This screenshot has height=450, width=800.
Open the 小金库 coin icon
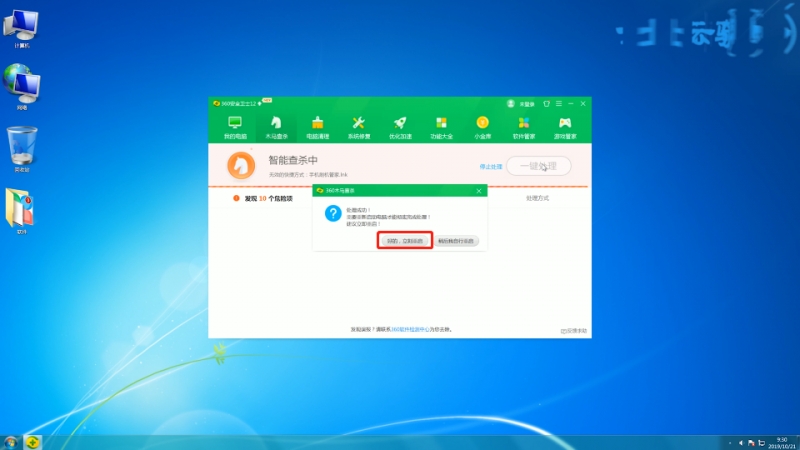(483, 128)
